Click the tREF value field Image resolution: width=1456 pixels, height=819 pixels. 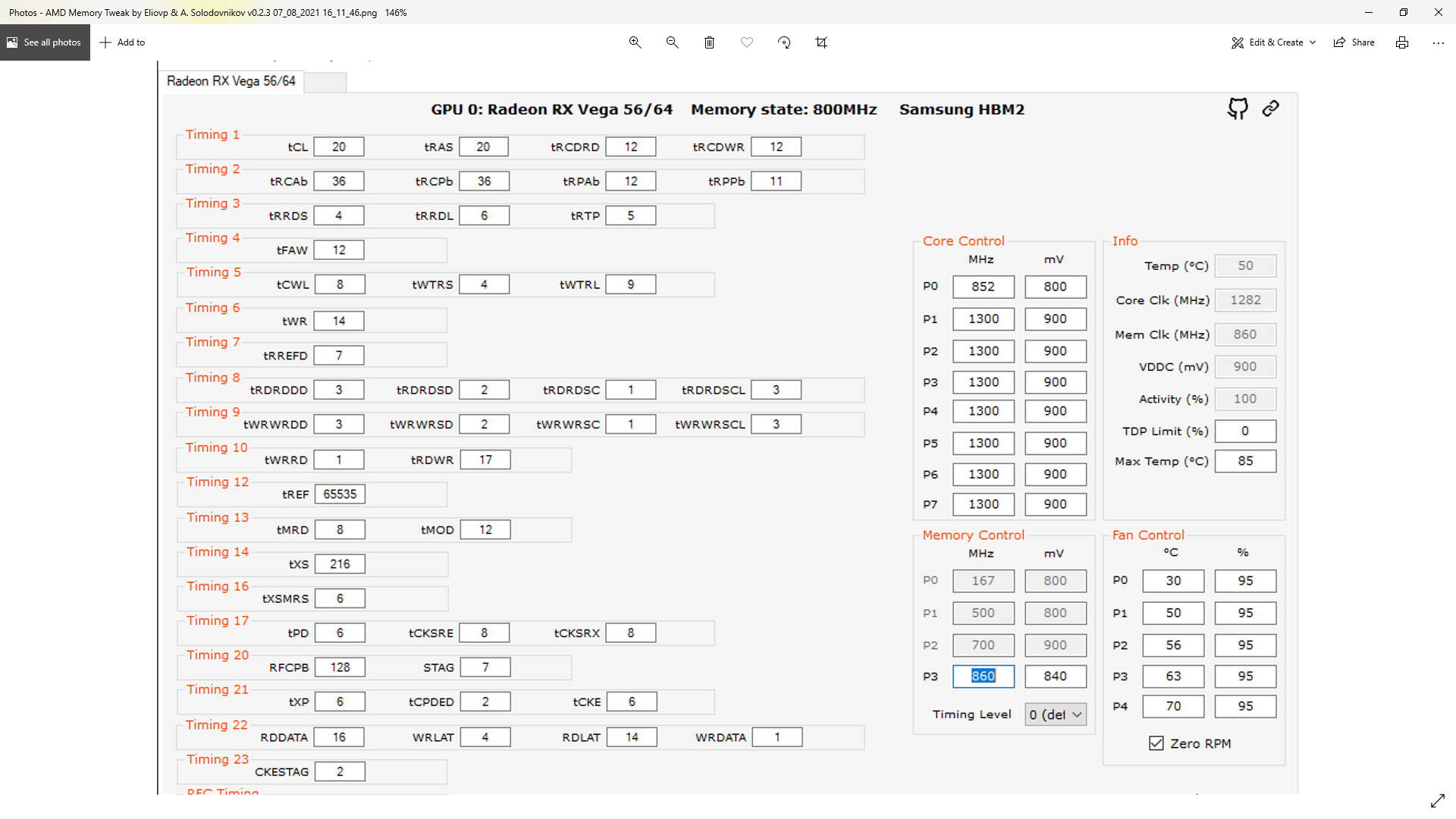point(340,494)
